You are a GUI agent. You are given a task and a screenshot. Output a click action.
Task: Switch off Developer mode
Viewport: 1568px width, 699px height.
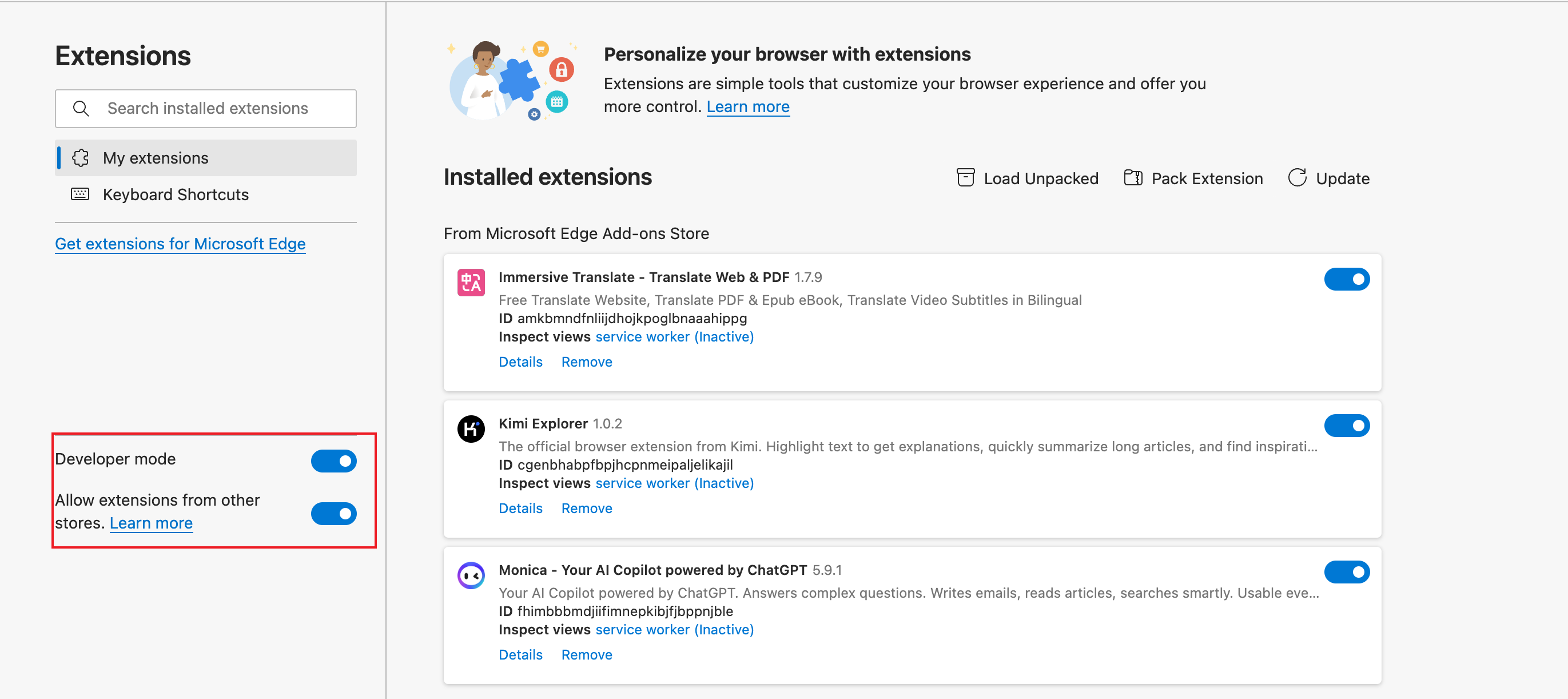pyautogui.click(x=333, y=461)
